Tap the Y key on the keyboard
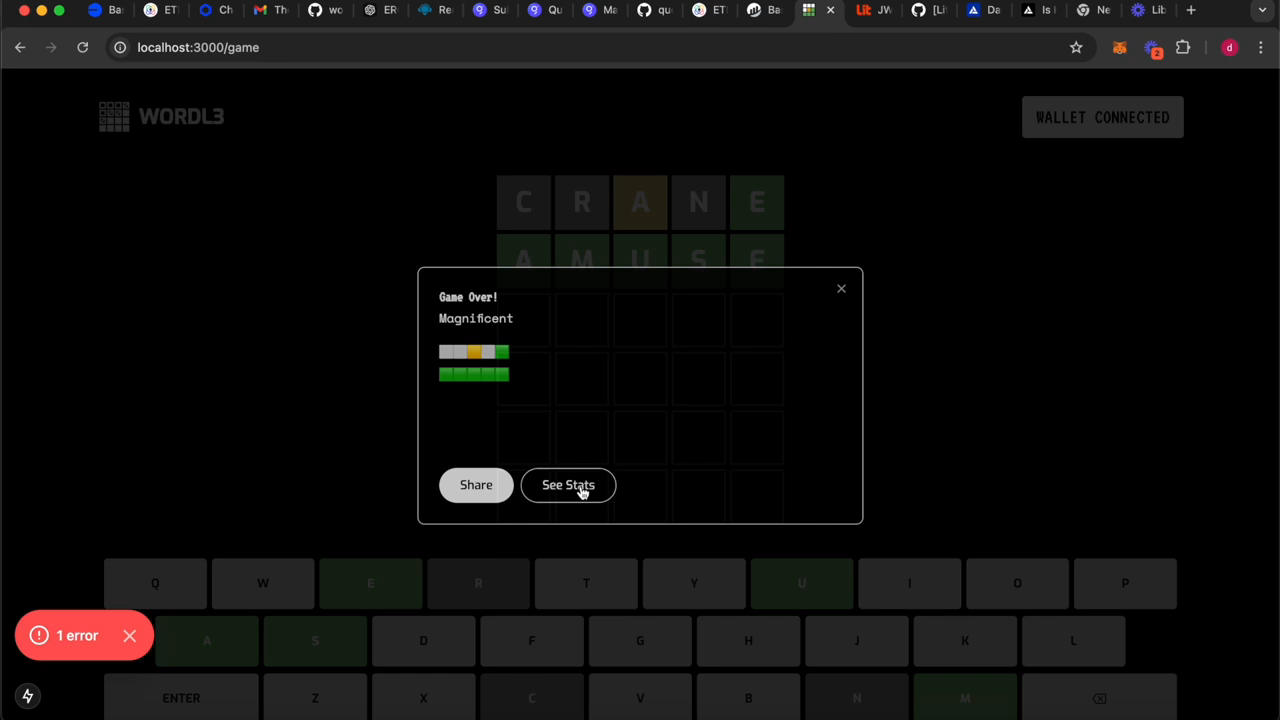Image resolution: width=1280 pixels, height=720 pixels. tap(694, 583)
